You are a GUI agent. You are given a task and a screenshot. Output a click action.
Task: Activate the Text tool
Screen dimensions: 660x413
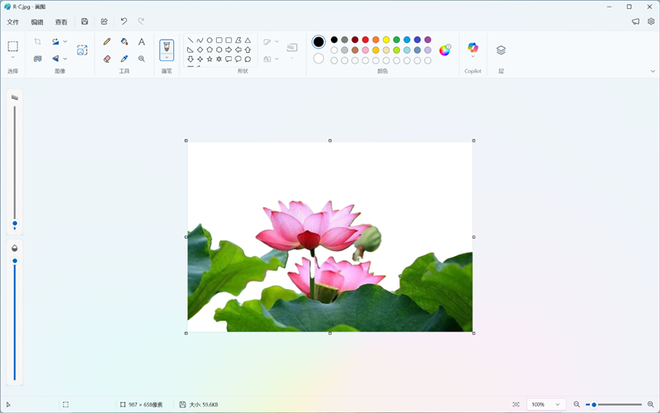(x=141, y=42)
